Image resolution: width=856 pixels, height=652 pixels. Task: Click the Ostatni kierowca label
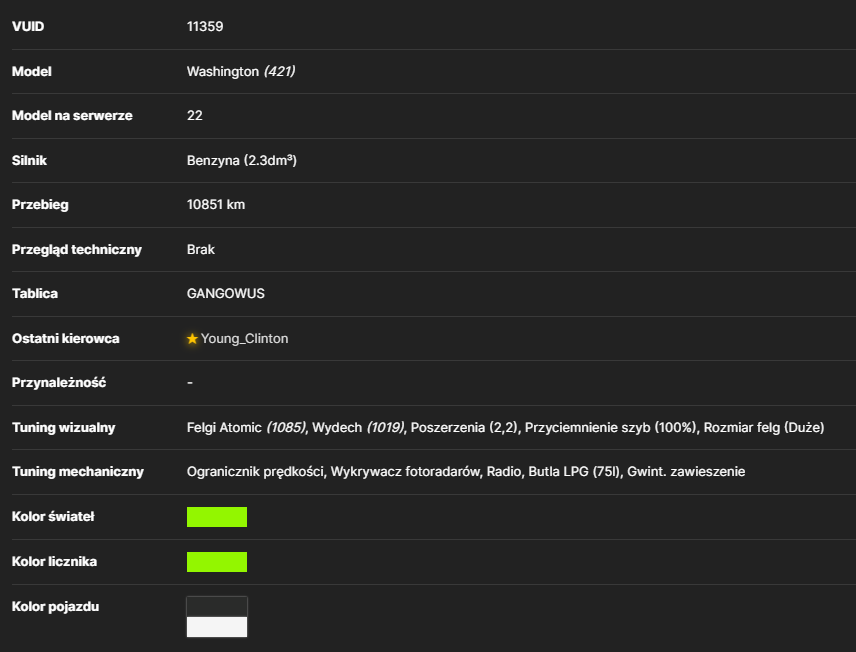[66, 339]
